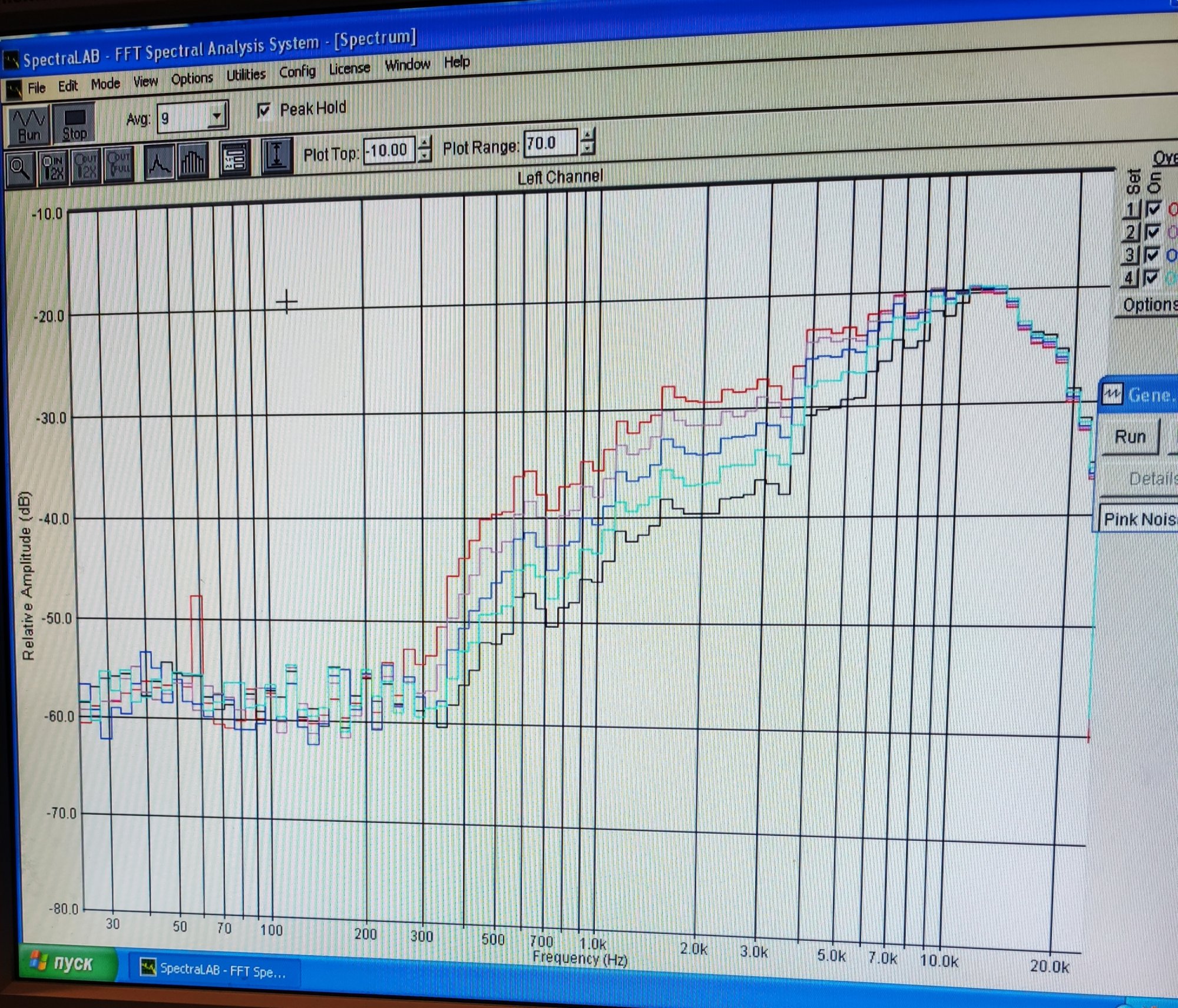
Task: Click the "Frequency (Hz)" axis label
Action: [580, 959]
